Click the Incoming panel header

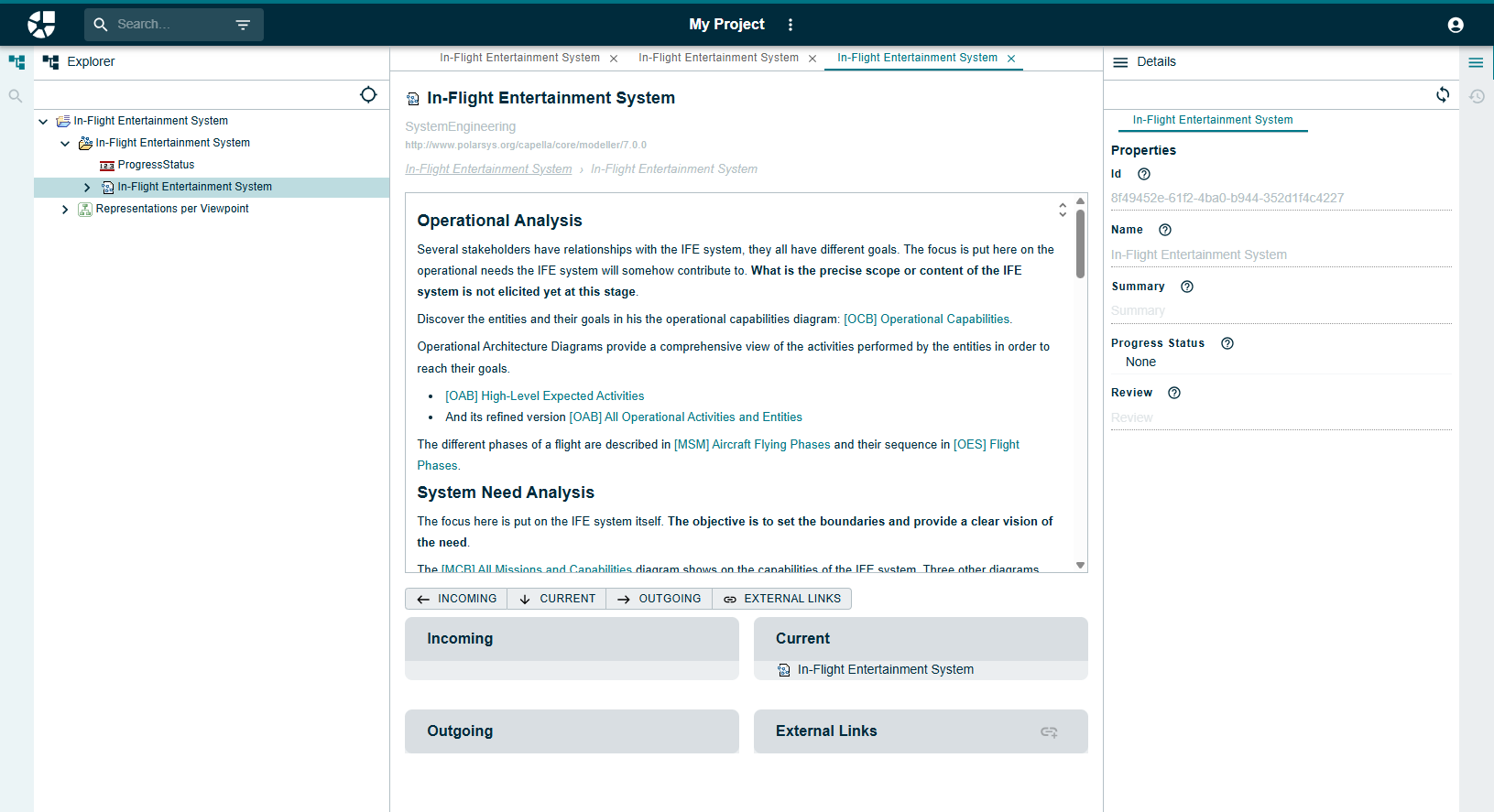pos(572,639)
